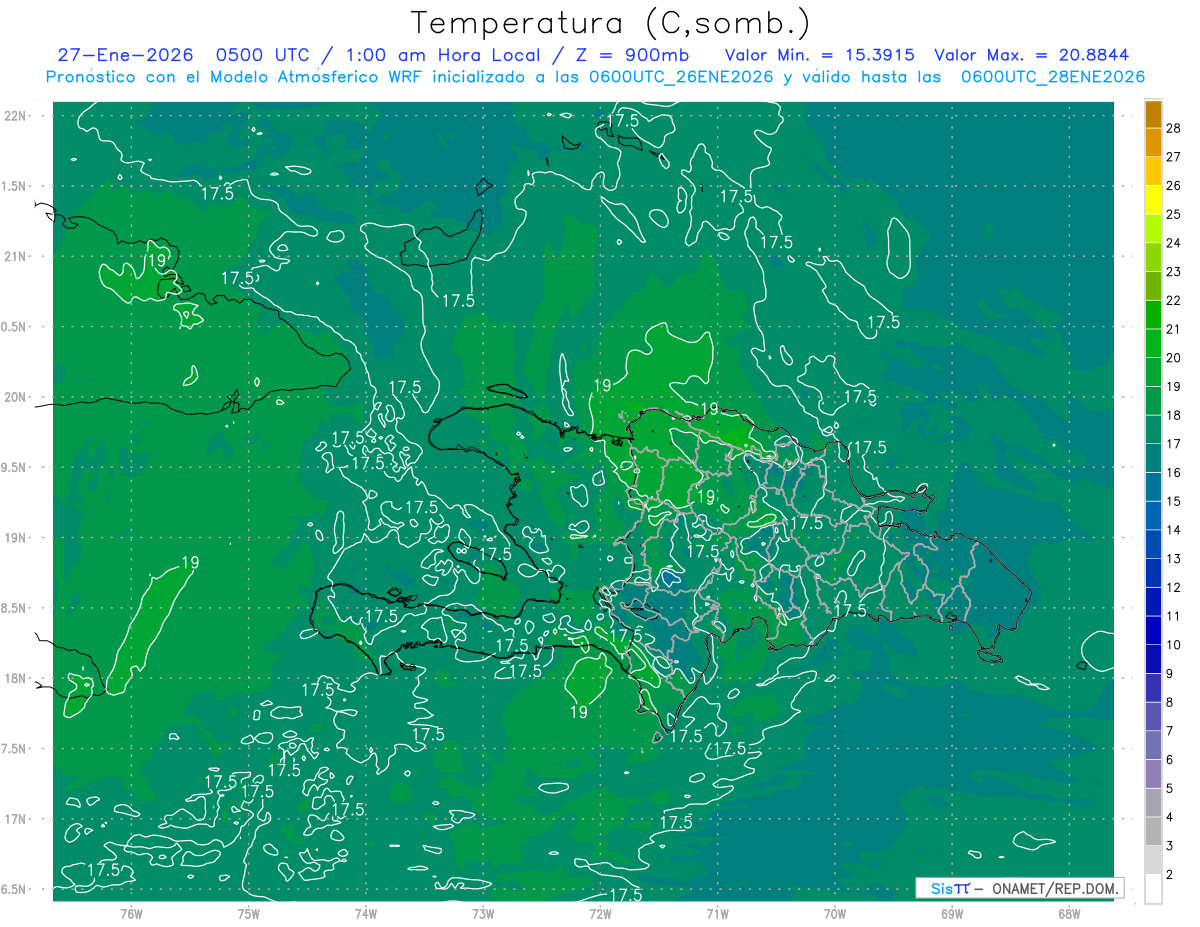
Task: Click the '17N' latitude label
Action: point(16,820)
